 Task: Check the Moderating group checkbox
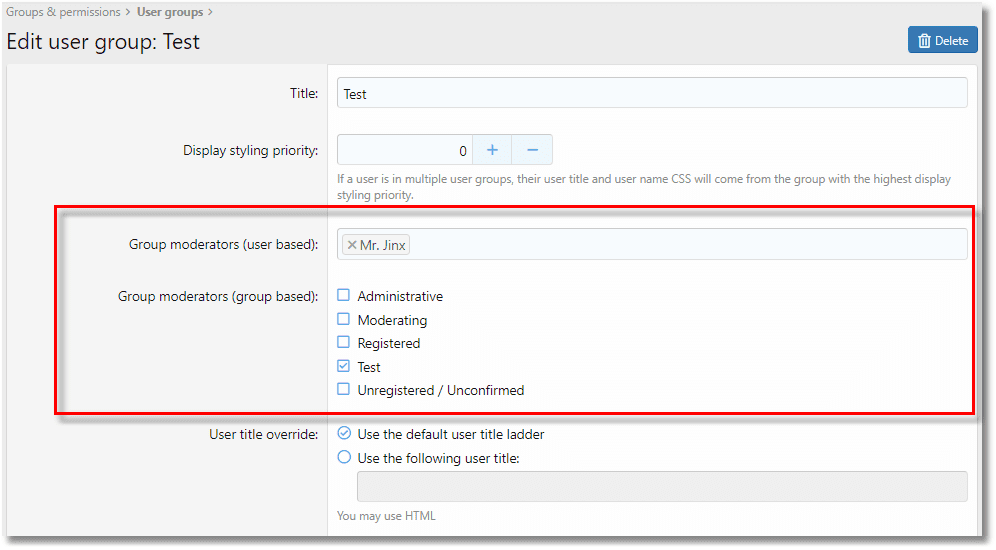click(x=344, y=320)
